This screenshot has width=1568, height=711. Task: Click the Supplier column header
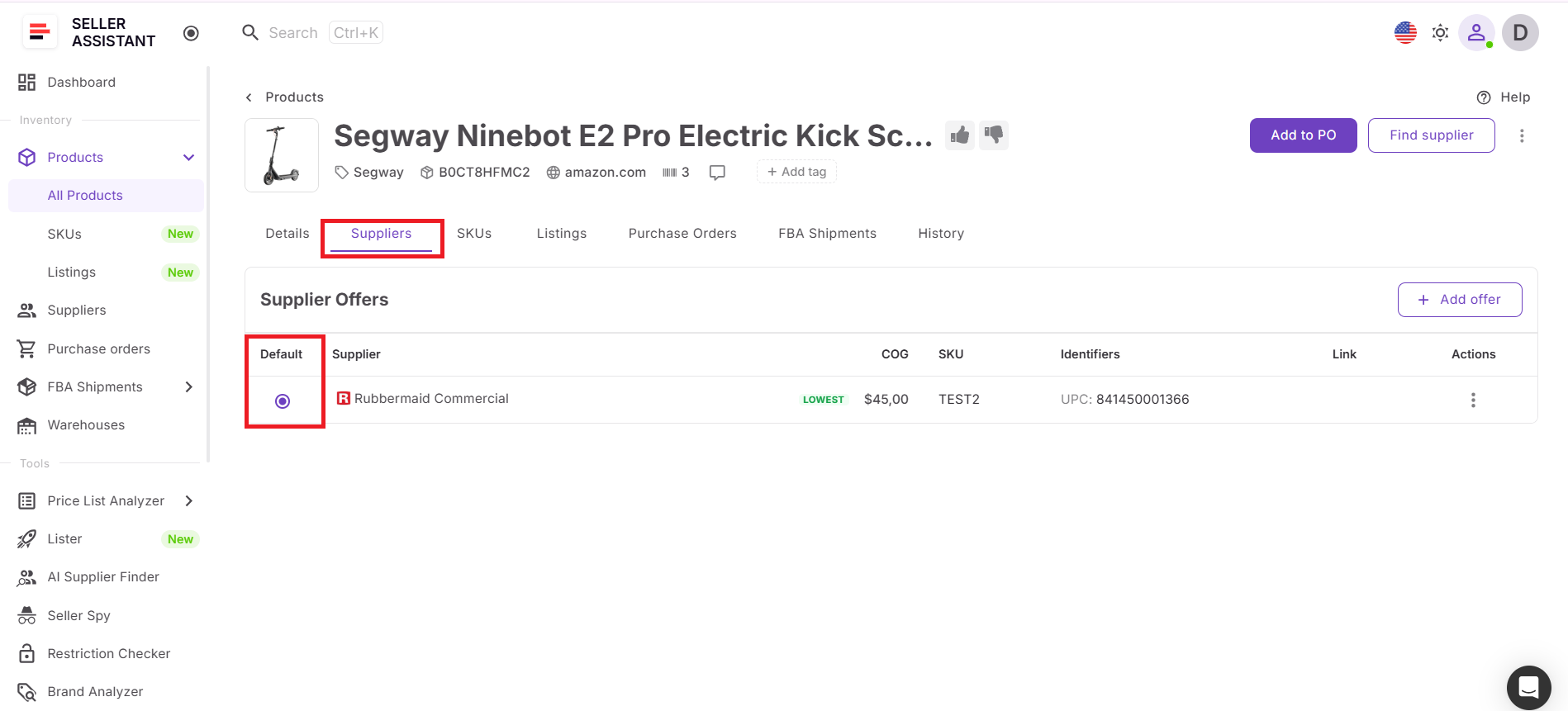(x=356, y=354)
